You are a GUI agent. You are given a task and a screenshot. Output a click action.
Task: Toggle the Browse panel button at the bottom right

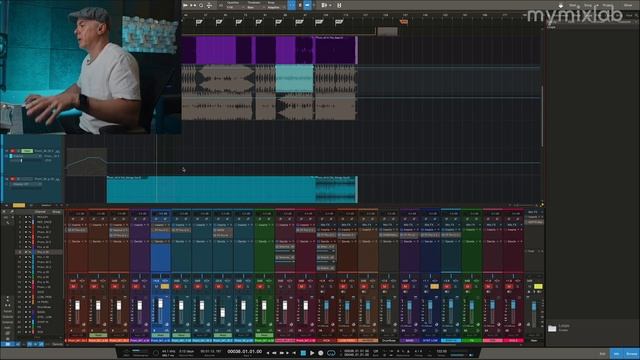pyautogui.click(x=631, y=353)
